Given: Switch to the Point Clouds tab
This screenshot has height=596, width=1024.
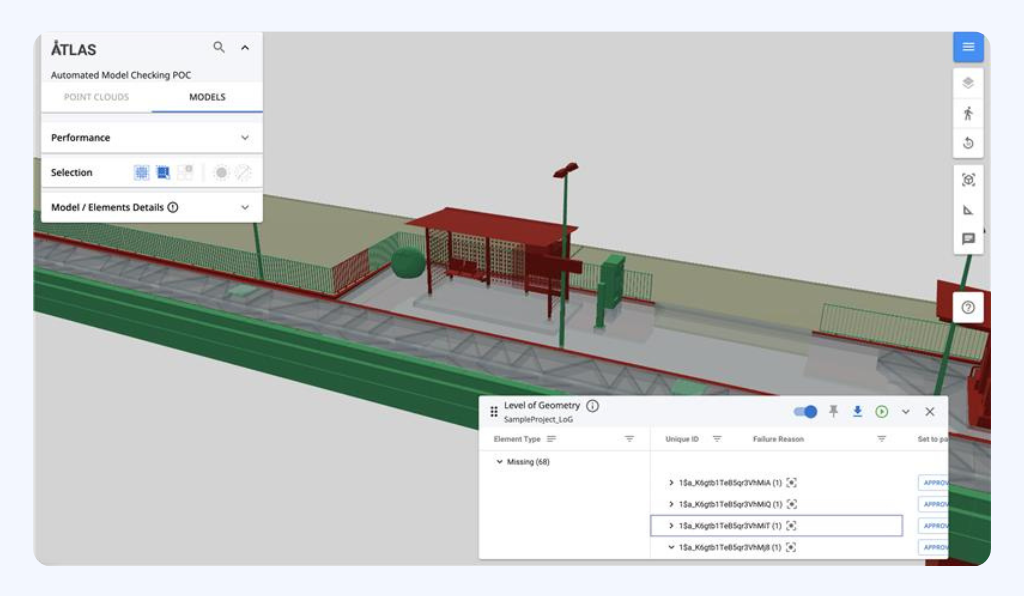Looking at the screenshot, I should pyautogui.click(x=96, y=97).
